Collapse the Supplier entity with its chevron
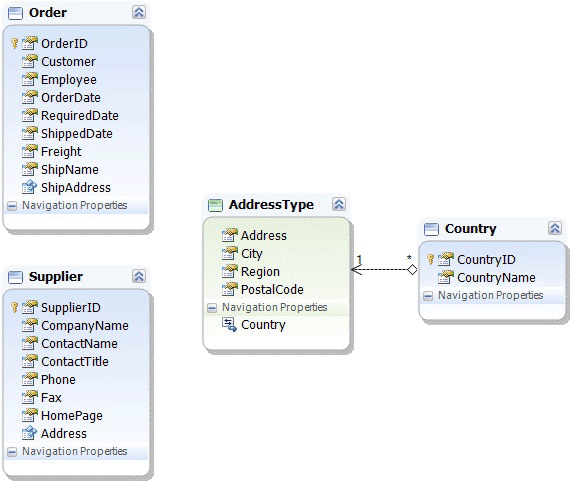This screenshot has width=572, height=482. 139,276
